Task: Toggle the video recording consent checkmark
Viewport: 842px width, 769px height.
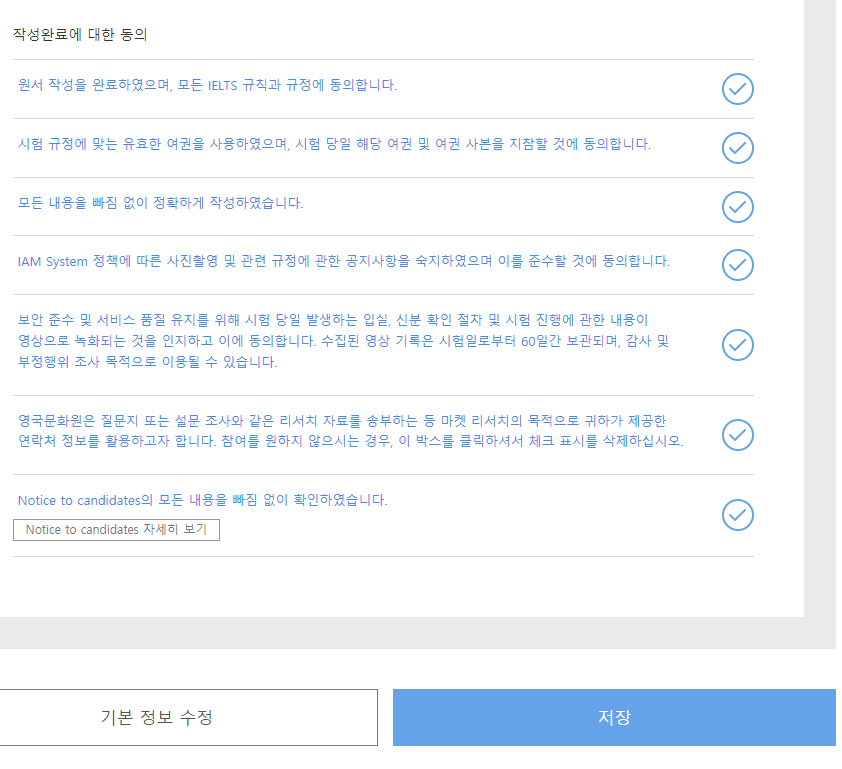Action: (737, 345)
